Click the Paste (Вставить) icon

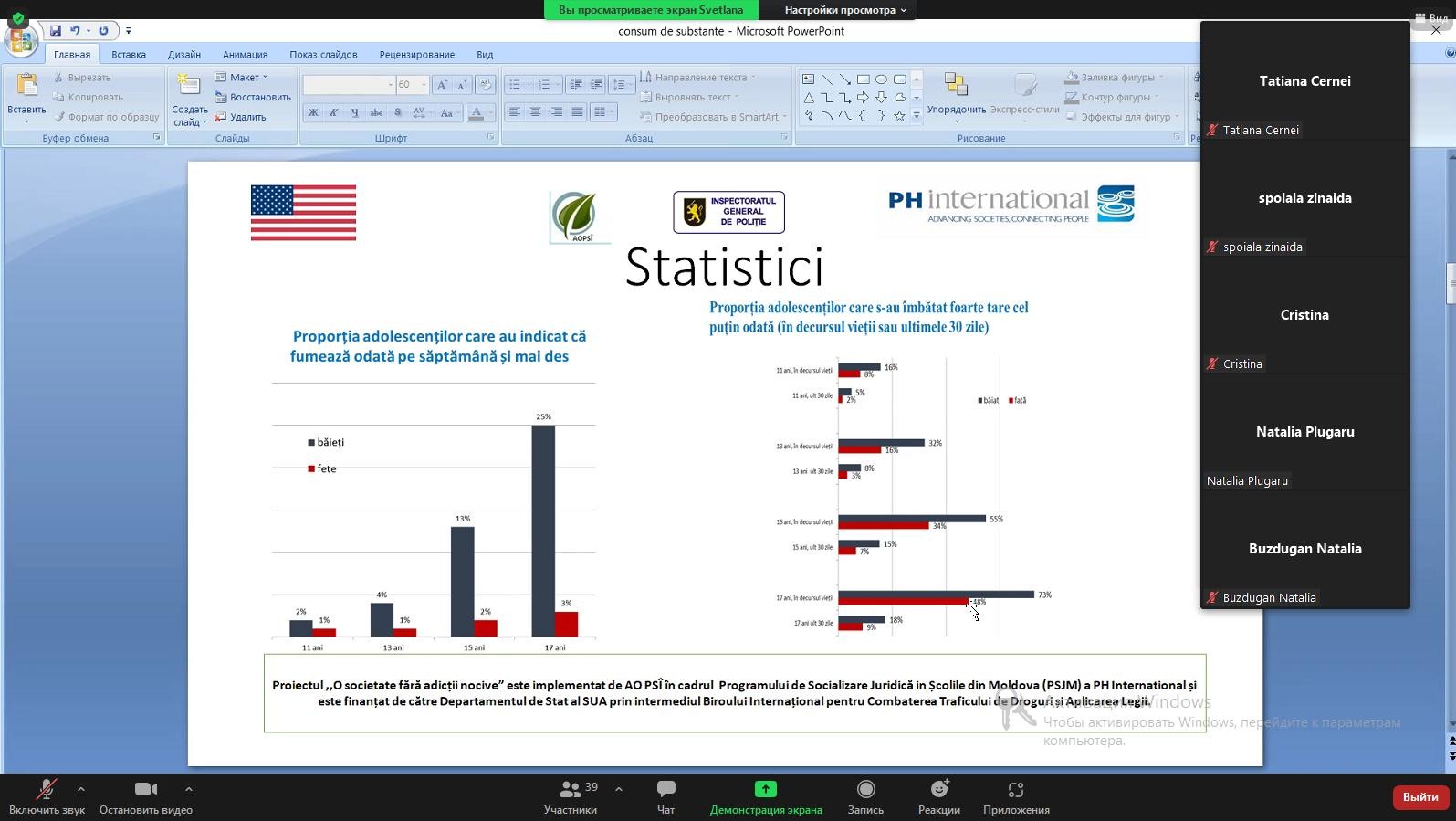26,88
